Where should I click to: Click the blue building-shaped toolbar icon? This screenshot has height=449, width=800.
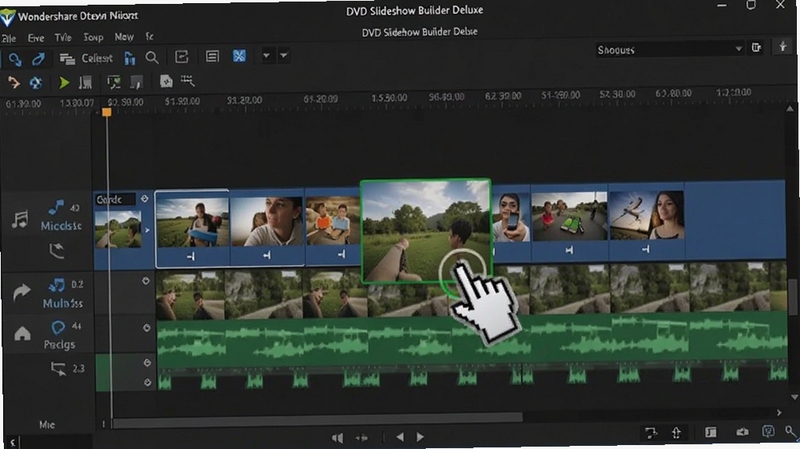pyautogui.click(x=130, y=59)
